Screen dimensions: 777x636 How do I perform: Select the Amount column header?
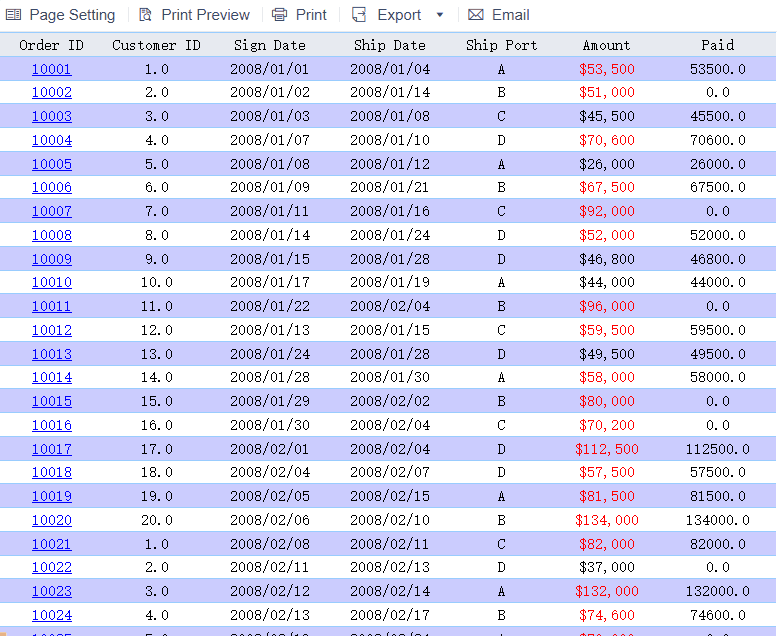[x=607, y=45]
